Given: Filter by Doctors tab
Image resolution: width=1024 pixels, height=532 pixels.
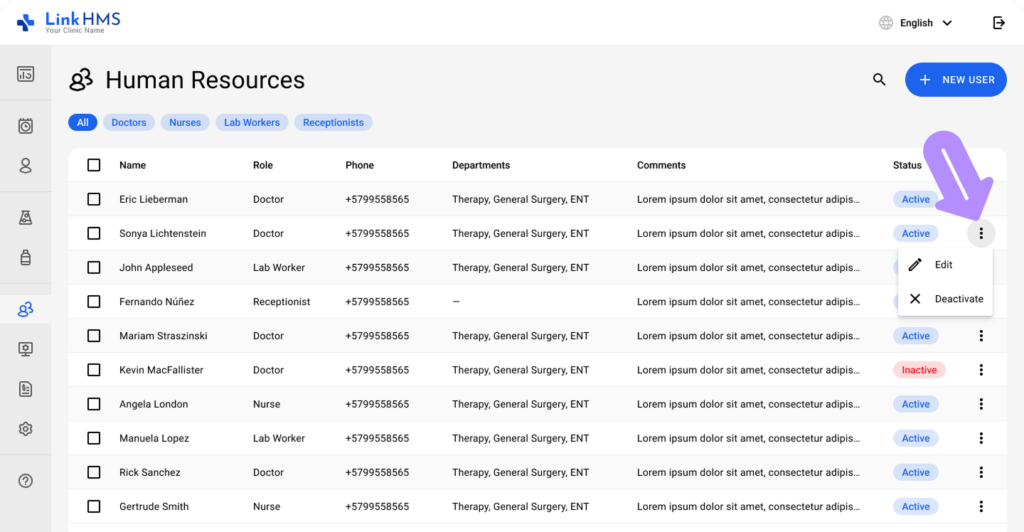Looking at the screenshot, I should pyautogui.click(x=129, y=122).
